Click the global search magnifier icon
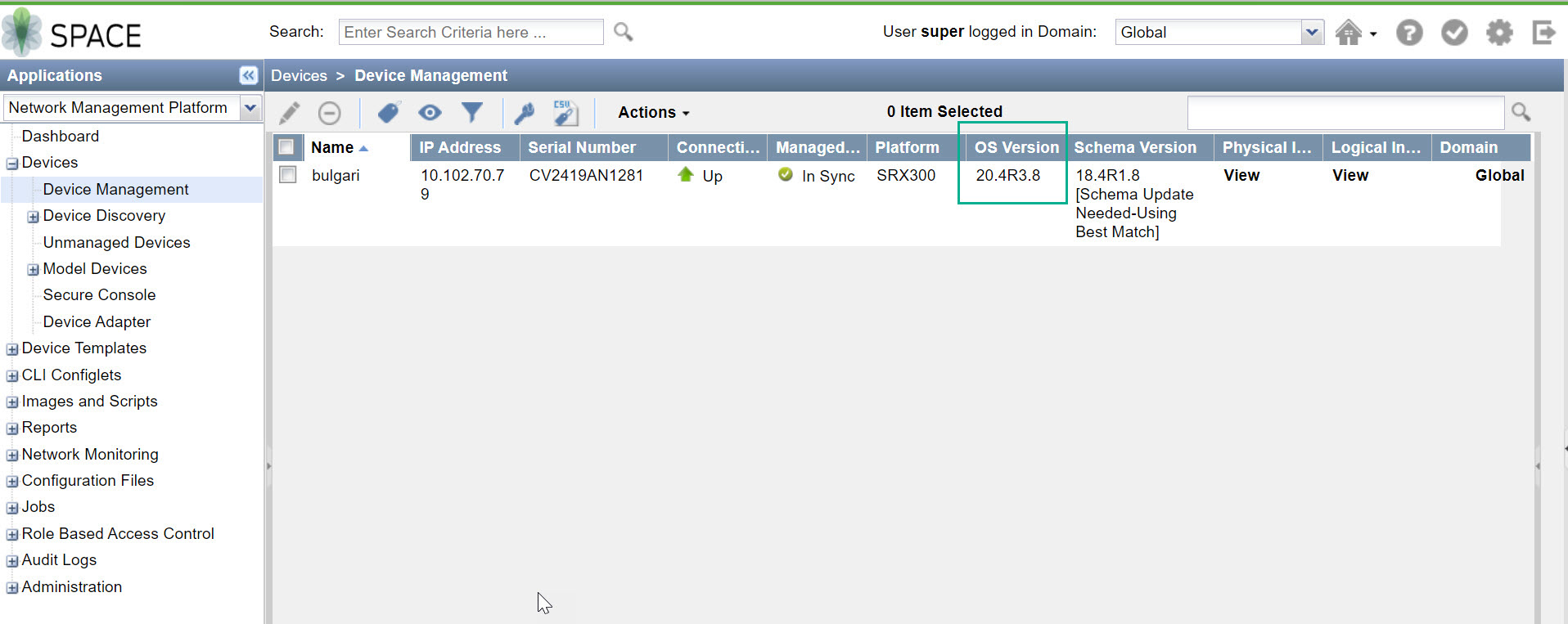Screen dimensions: 1568x624 [624, 32]
